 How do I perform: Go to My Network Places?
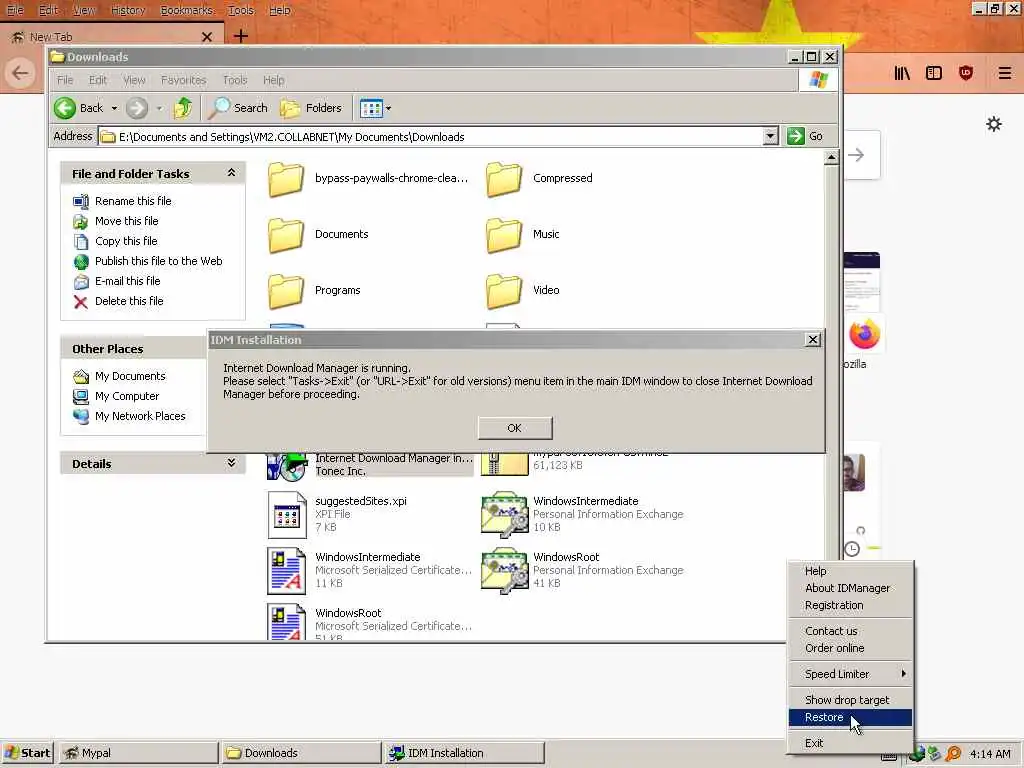(x=140, y=416)
